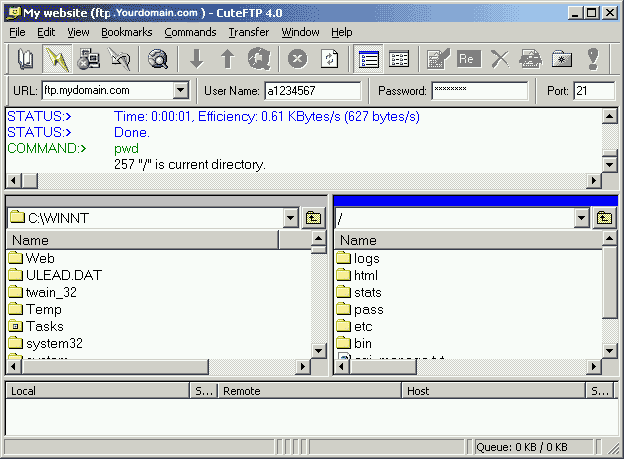The image size is (624, 459).
Task: Click local pane vertical scroll down arrow
Action: (x=318, y=350)
